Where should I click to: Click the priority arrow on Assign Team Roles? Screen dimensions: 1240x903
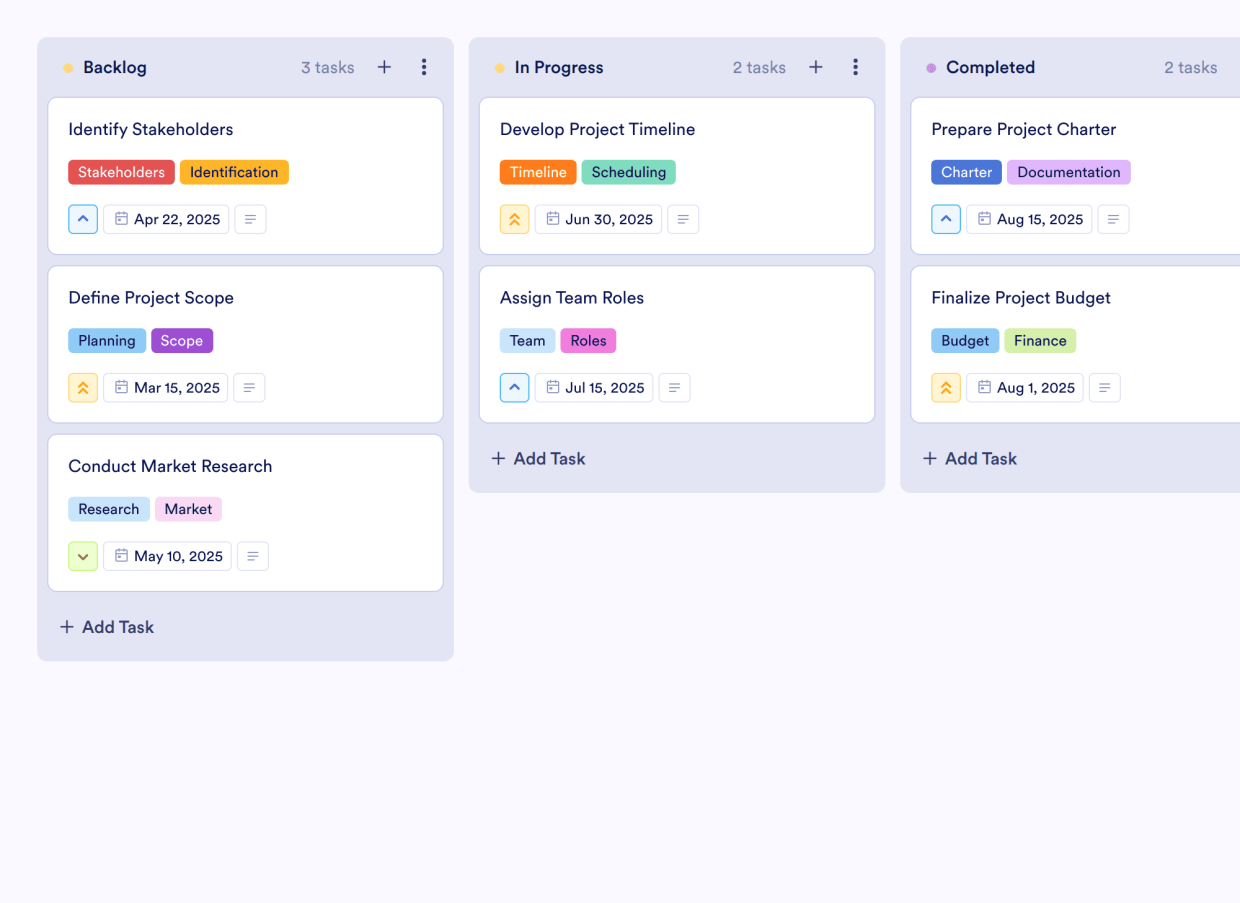pyautogui.click(x=514, y=387)
